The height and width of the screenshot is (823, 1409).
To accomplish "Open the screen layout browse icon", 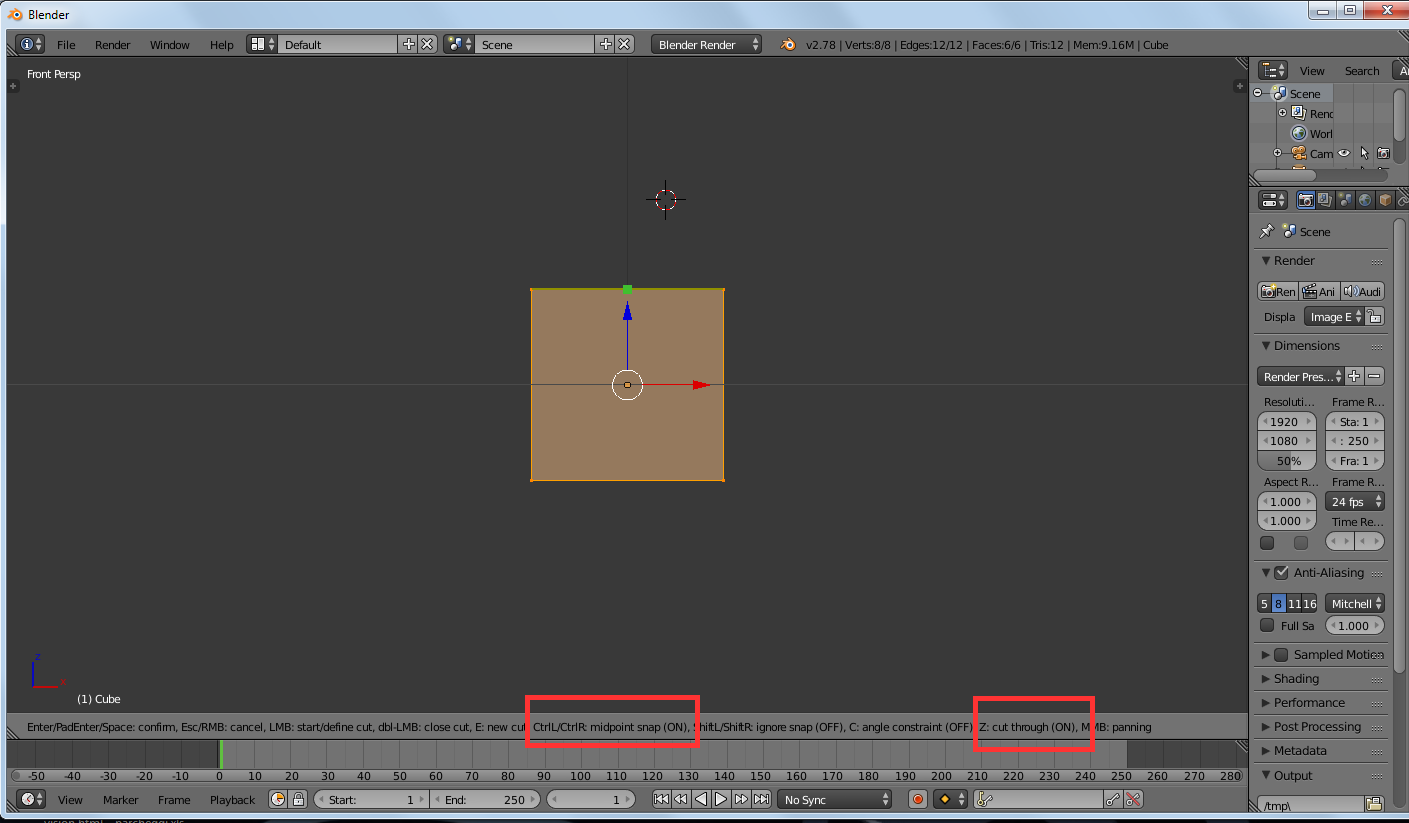I will point(263,44).
